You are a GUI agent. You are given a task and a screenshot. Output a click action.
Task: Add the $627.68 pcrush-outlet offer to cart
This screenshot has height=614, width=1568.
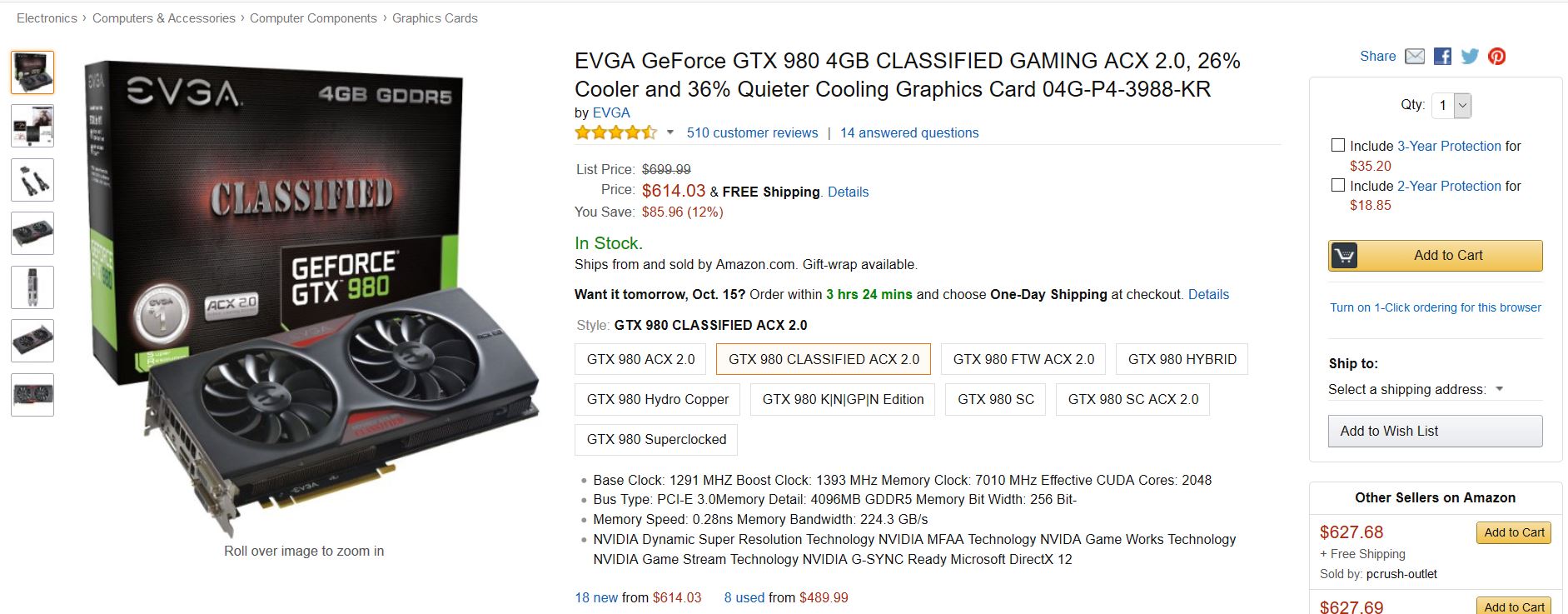click(1514, 532)
